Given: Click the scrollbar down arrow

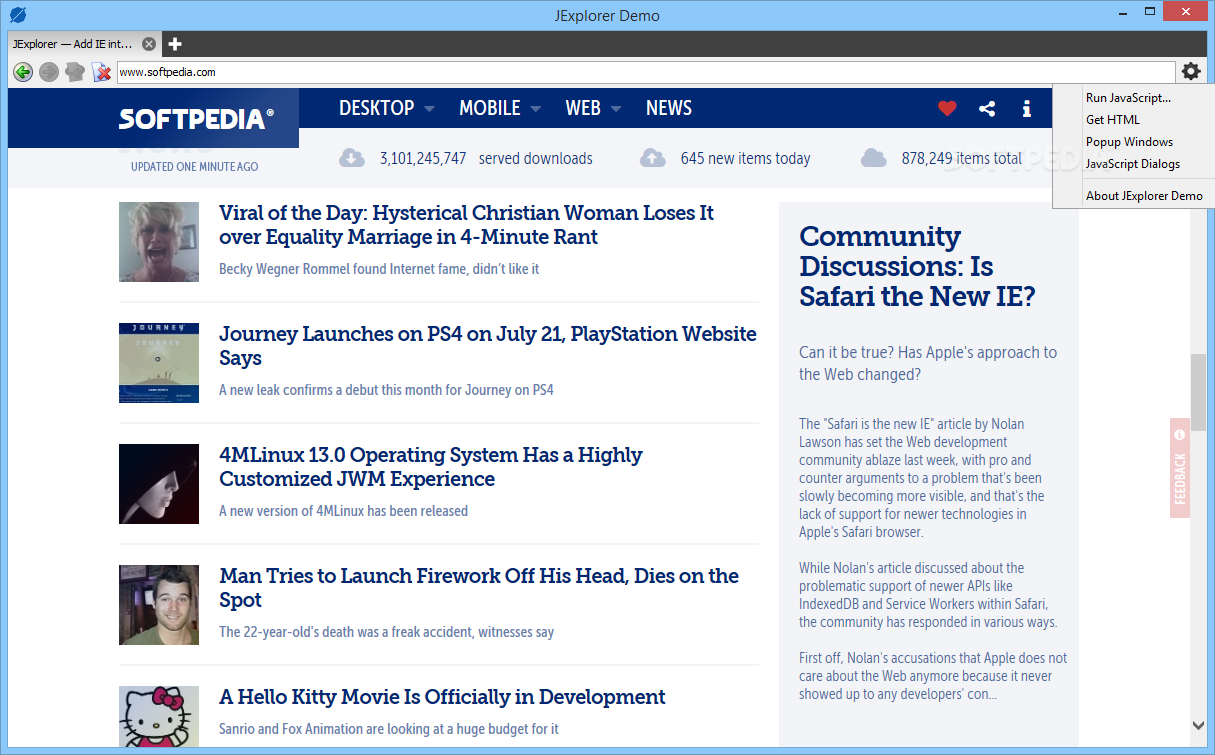Looking at the screenshot, I should [x=1198, y=726].
